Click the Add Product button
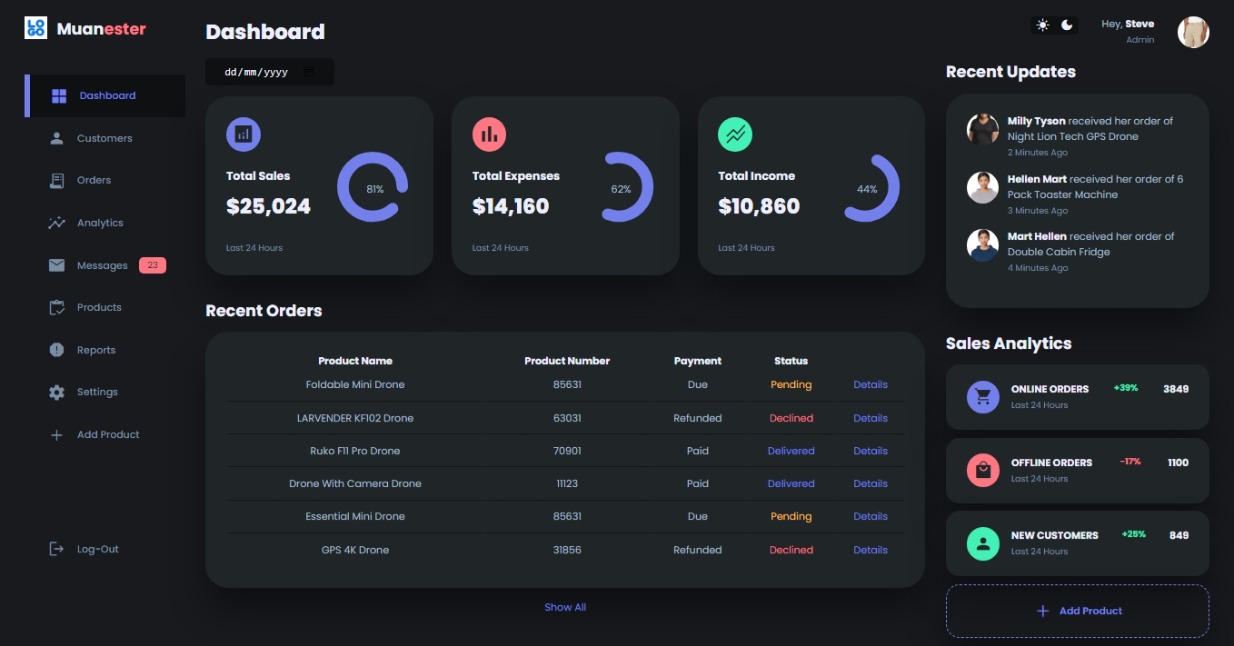This screenshot has height=646, width=1234. pyautogui.click(x=1077, y=611)
